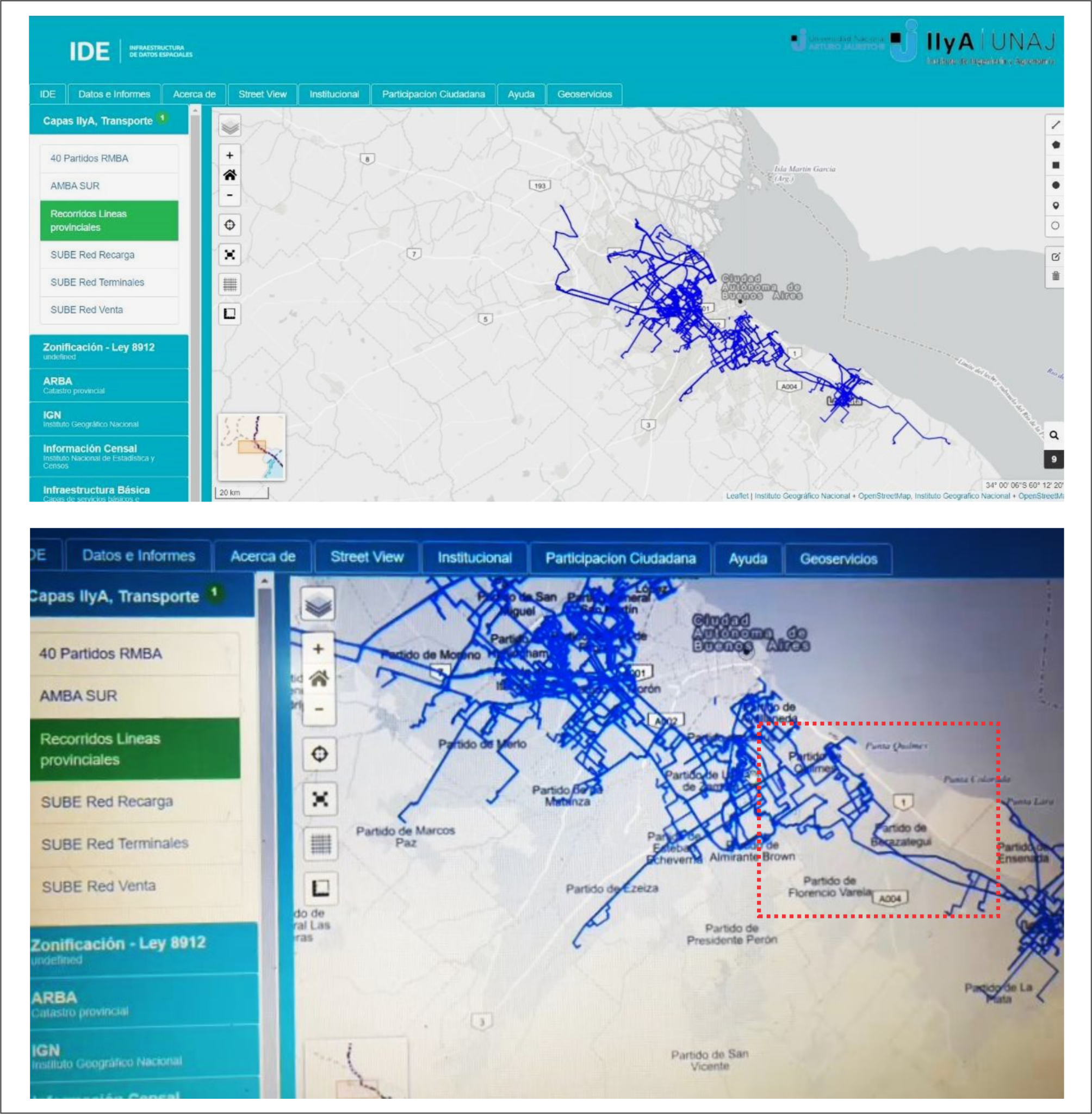Viewport: 1092px width, 1114px height.
Task: Click the grid icon in the lower photo map
Action: click(321, 843)
